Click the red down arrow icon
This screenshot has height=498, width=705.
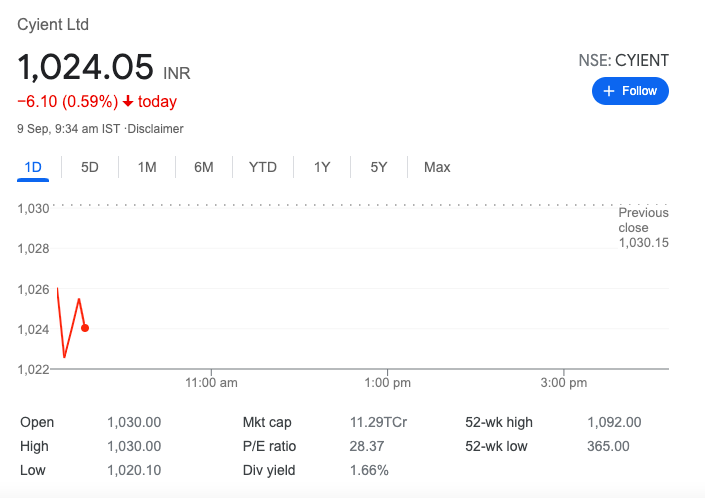click(128, 101)
